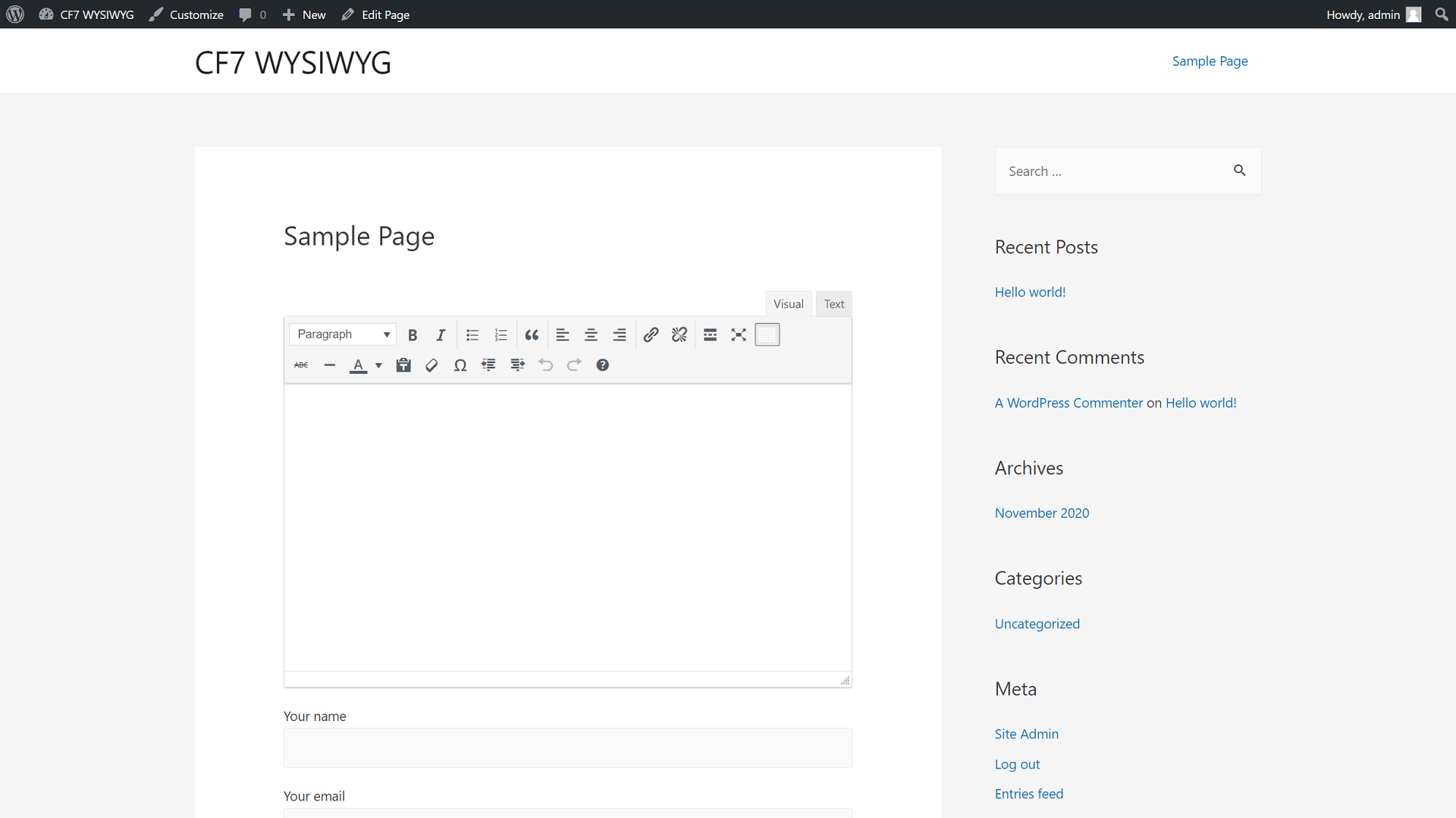Open text color picker arrow
Screen dimensions: 1456x818
coord(378,365)
